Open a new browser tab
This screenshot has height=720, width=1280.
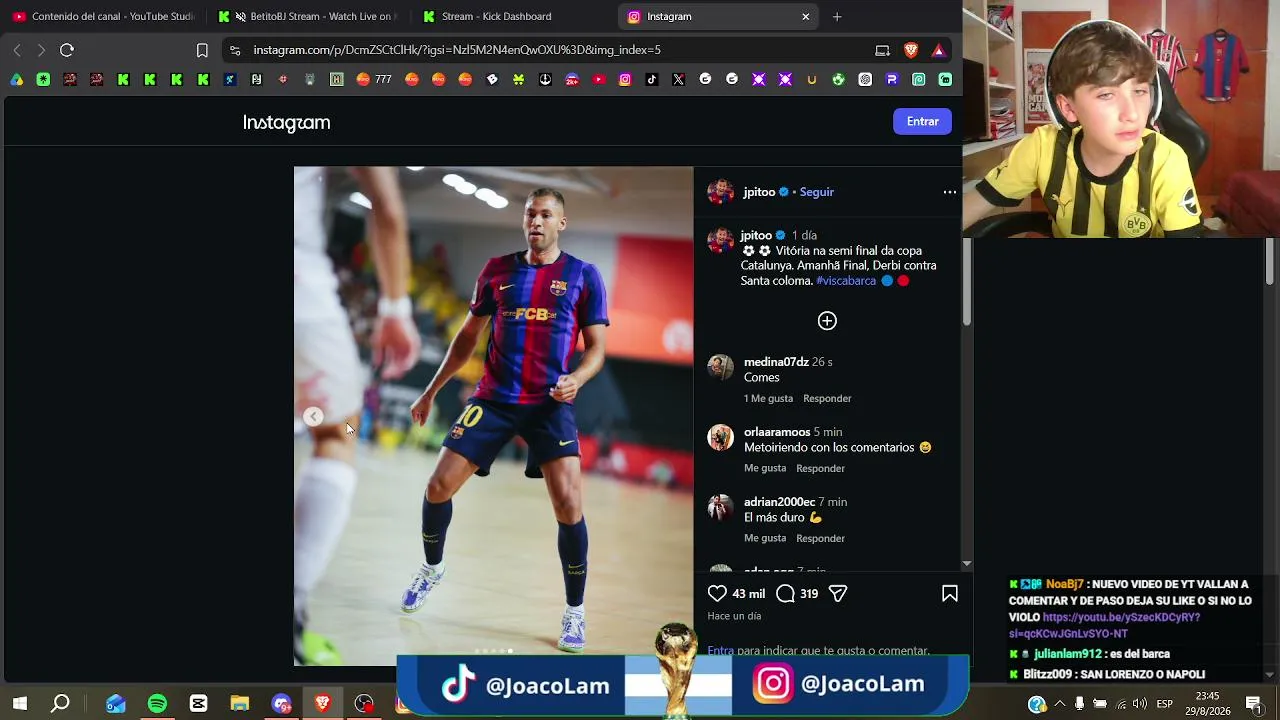(837, 16)
